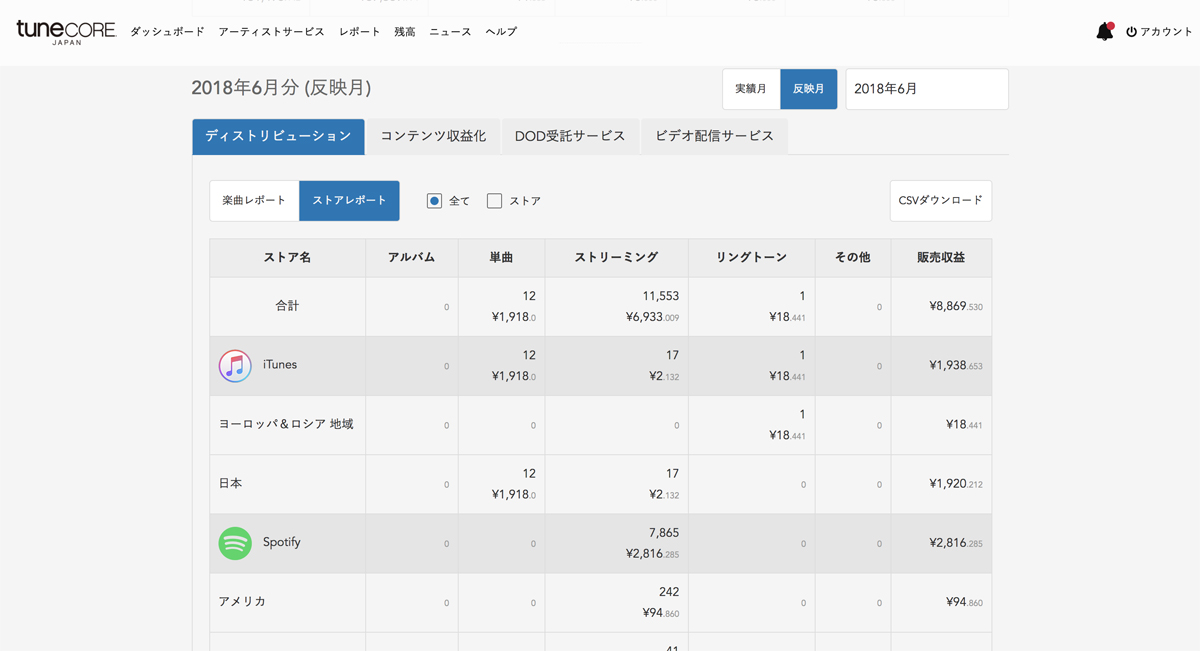Select the 全て radio button
The height and width of the screenshot is (651, 1200).
[434, 201]
